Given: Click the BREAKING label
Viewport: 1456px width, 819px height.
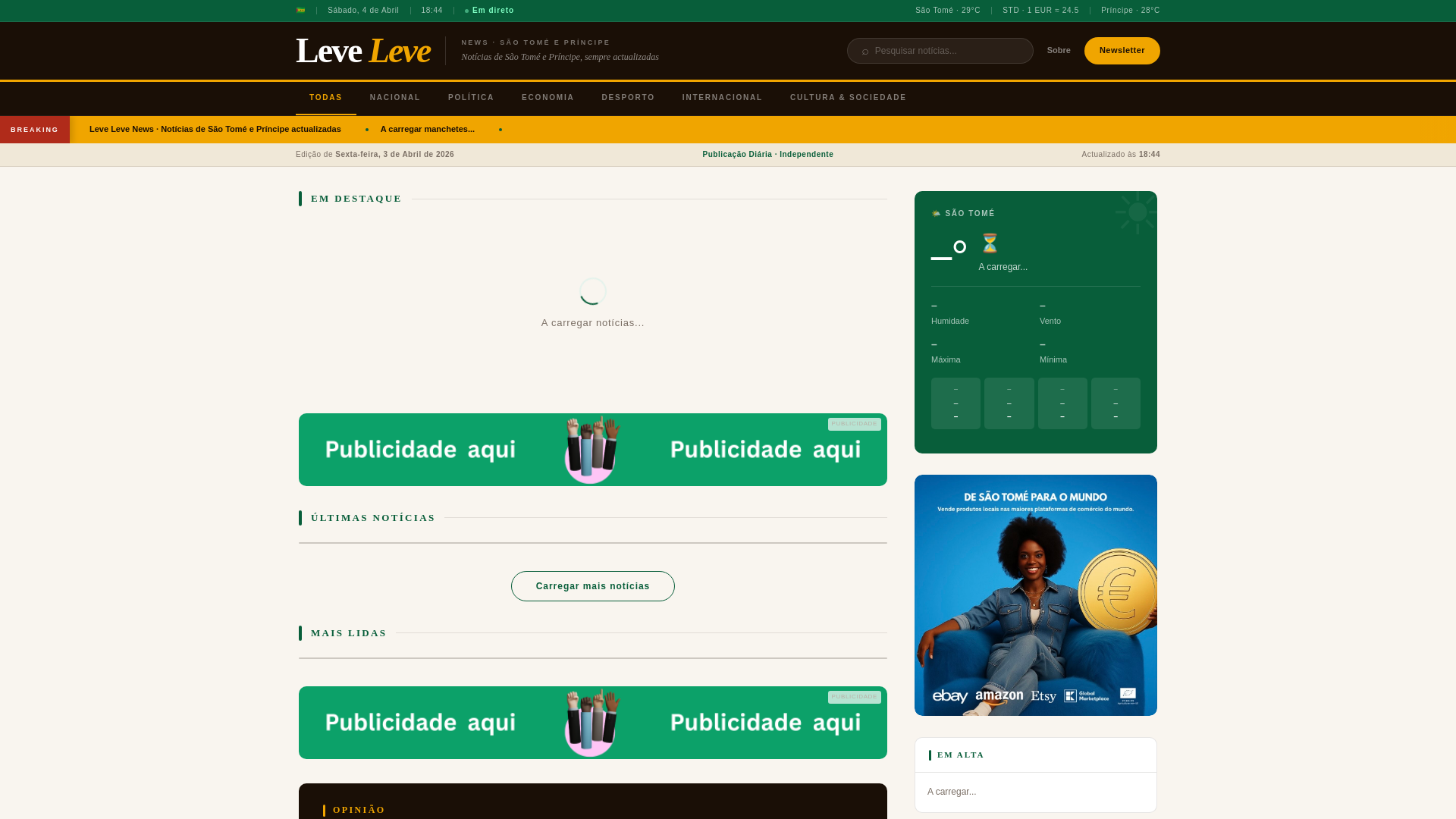Looking at the screenshot, I should [x=35, y=130].
